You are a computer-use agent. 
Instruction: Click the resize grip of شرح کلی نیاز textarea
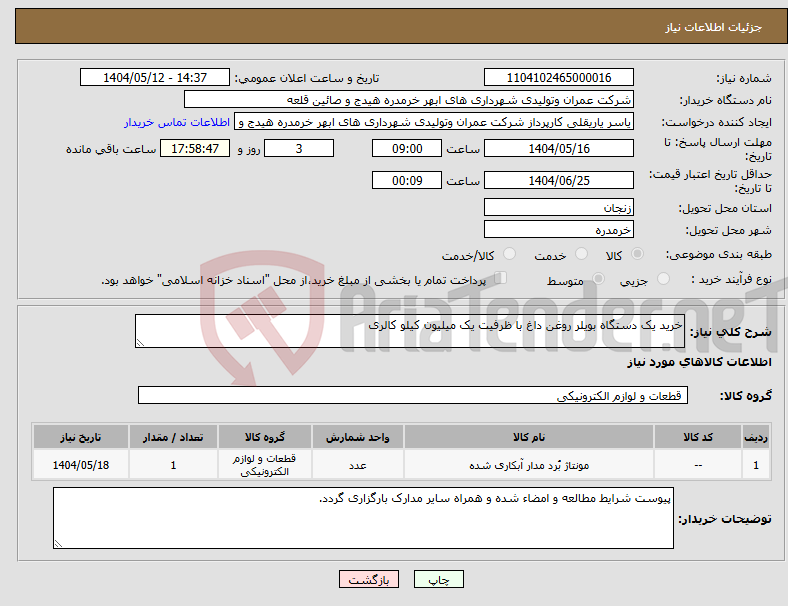(x=140, y=343)
